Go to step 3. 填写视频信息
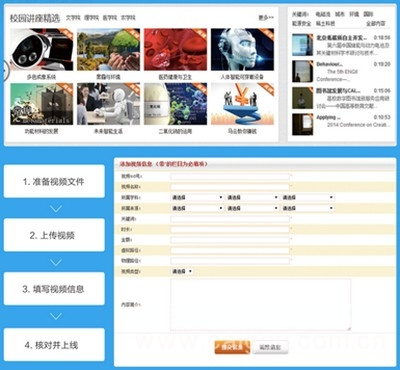Viewport: 400px width, 370px height. click(54, 289)
